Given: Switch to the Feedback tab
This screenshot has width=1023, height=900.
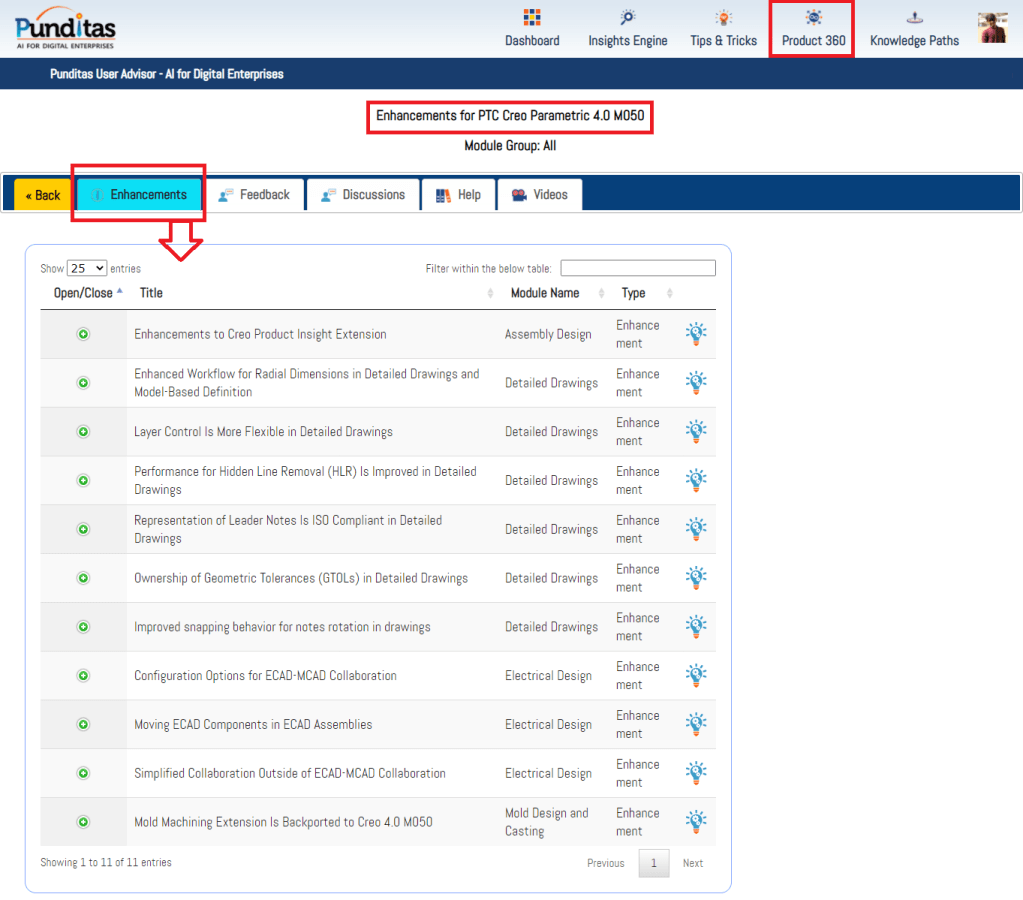Looking at the screenshot, I should point(254,195).
